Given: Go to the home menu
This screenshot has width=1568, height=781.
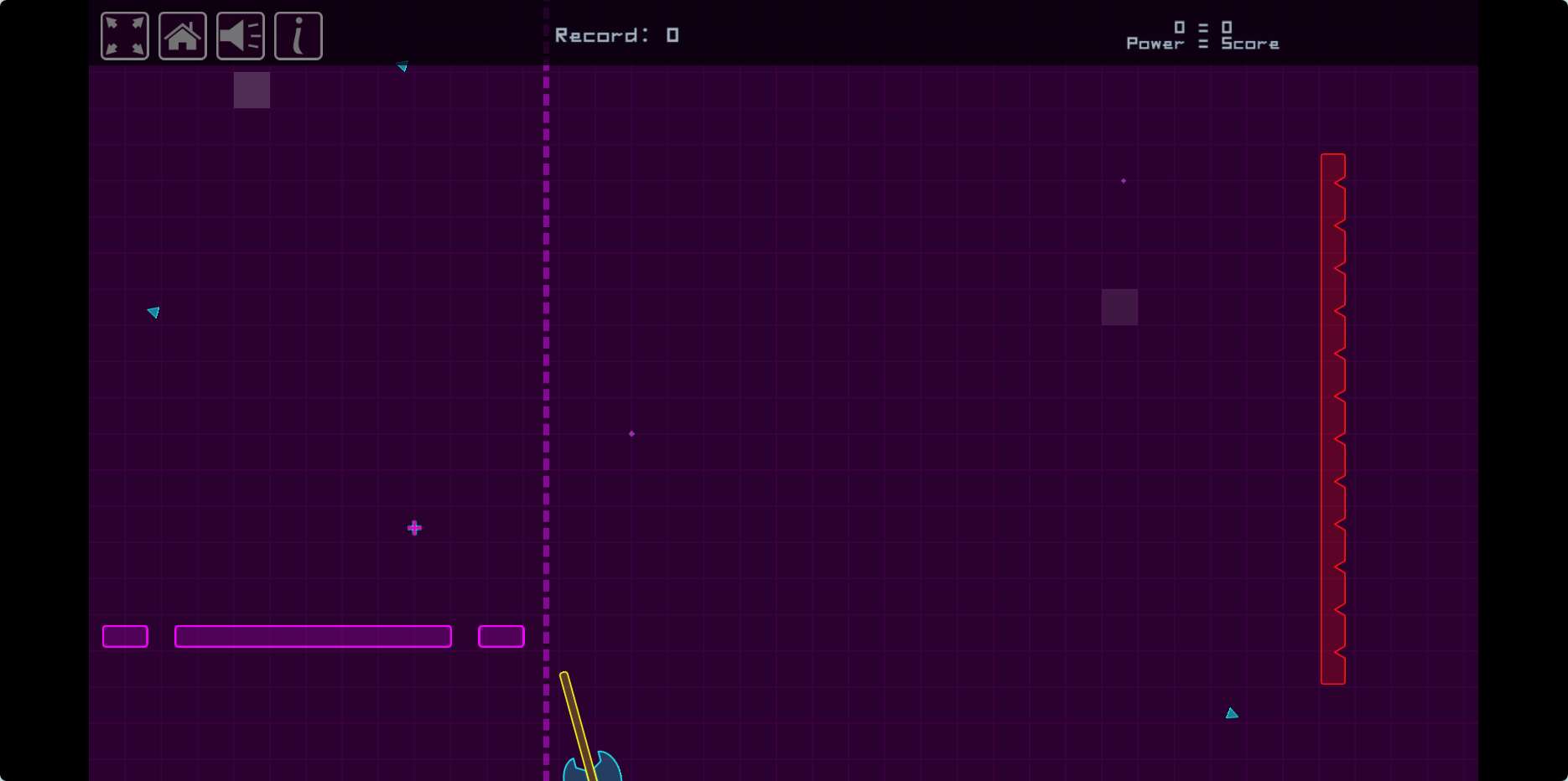Looking at the screenshot, I should tap(183, 36).
